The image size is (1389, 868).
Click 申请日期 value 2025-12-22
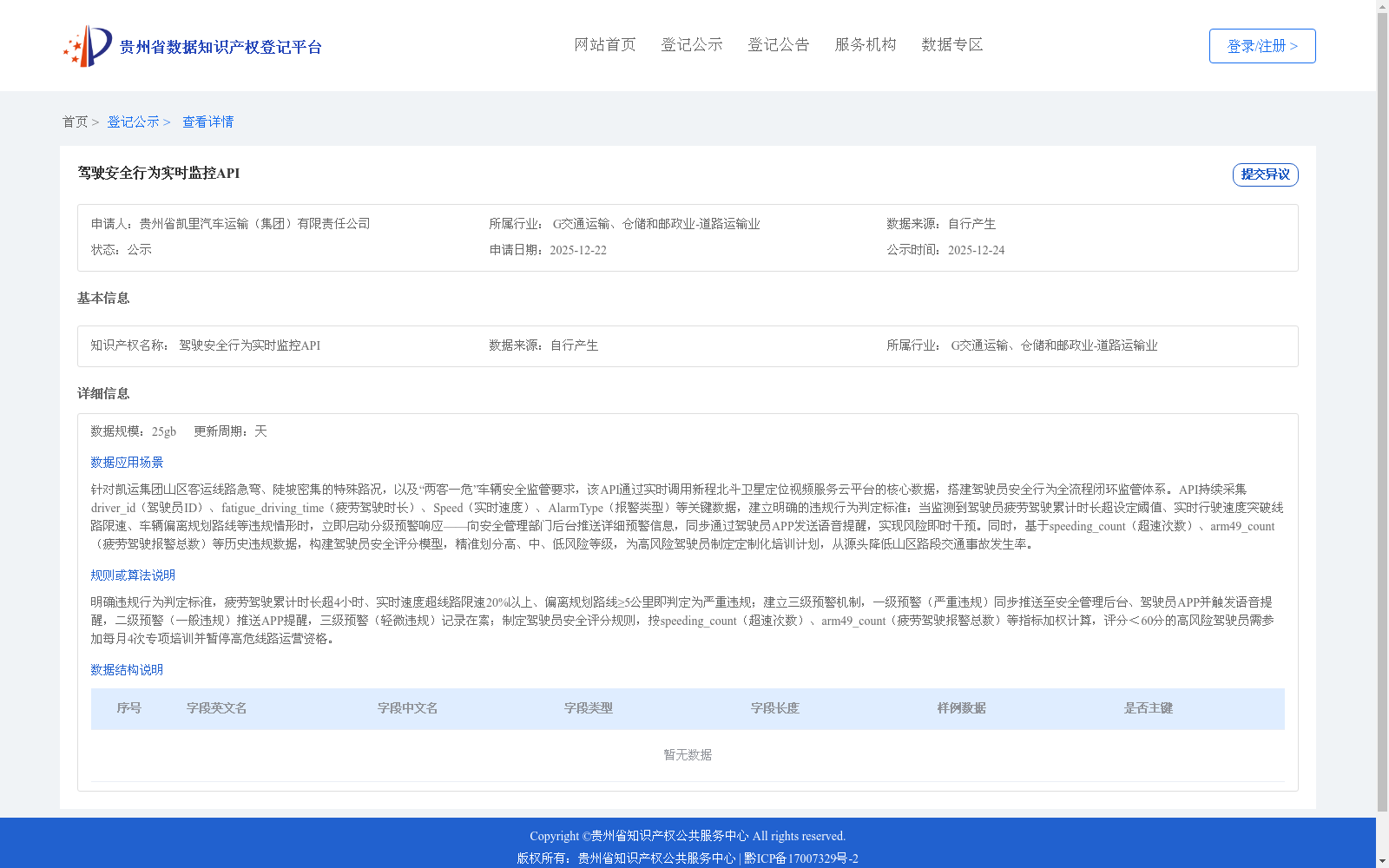tap(578, 250)
